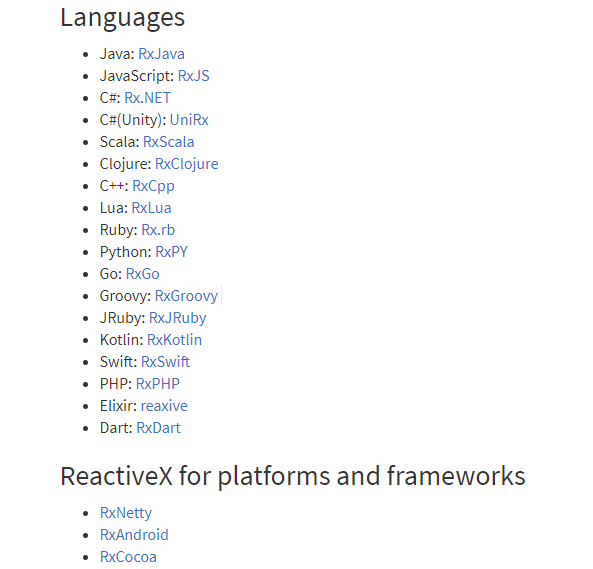Screen dimensions: 593x569
Task: Visit the RxNetty framework link
Action: point(126,513)
